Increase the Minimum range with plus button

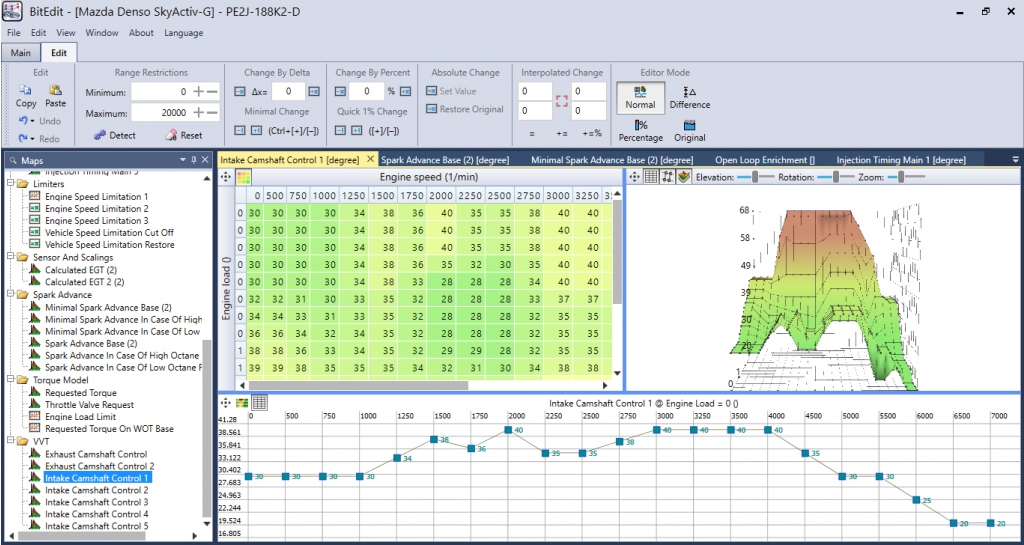(199, 92)
